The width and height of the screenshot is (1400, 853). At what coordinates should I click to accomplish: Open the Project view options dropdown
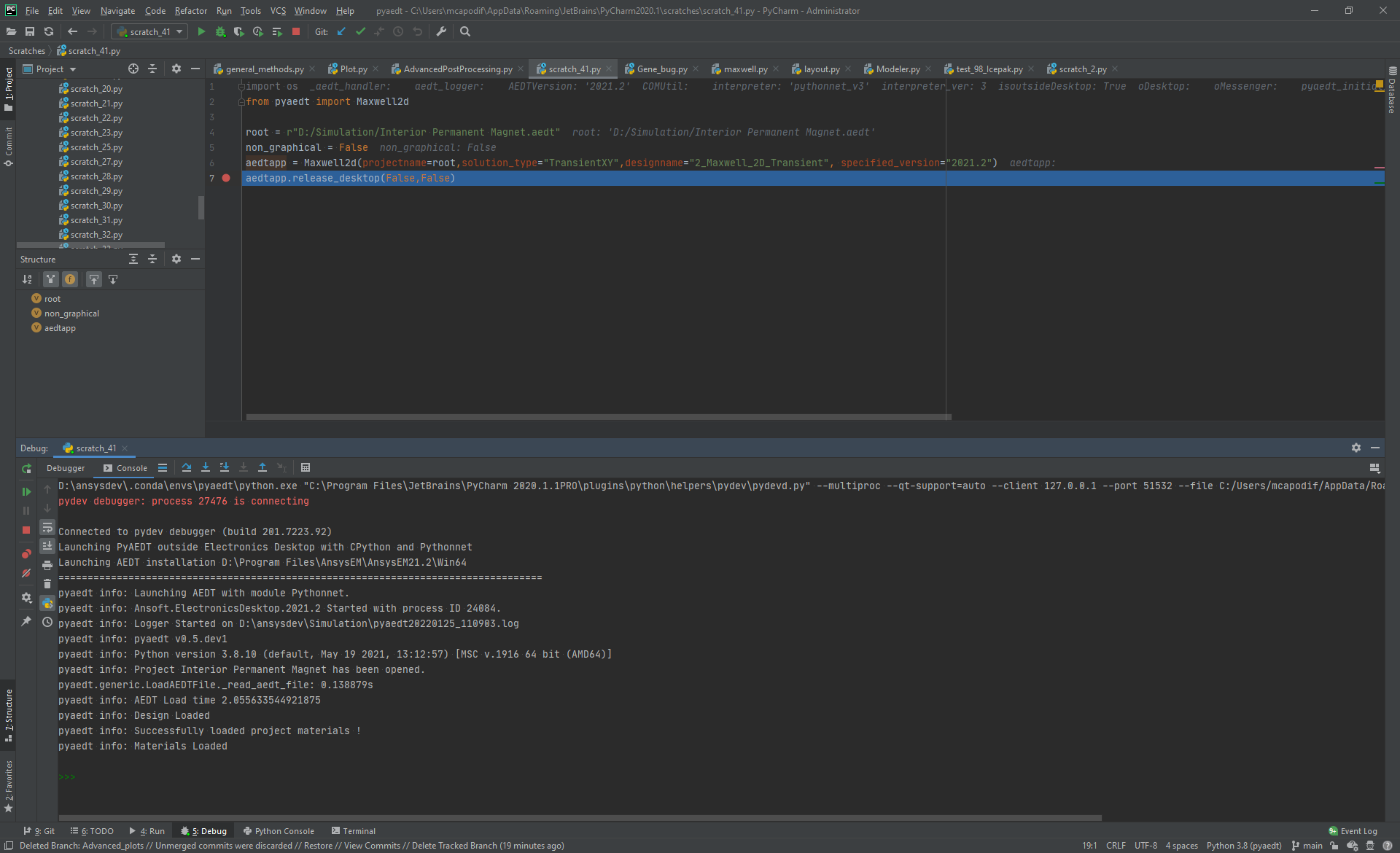point(73,68)
